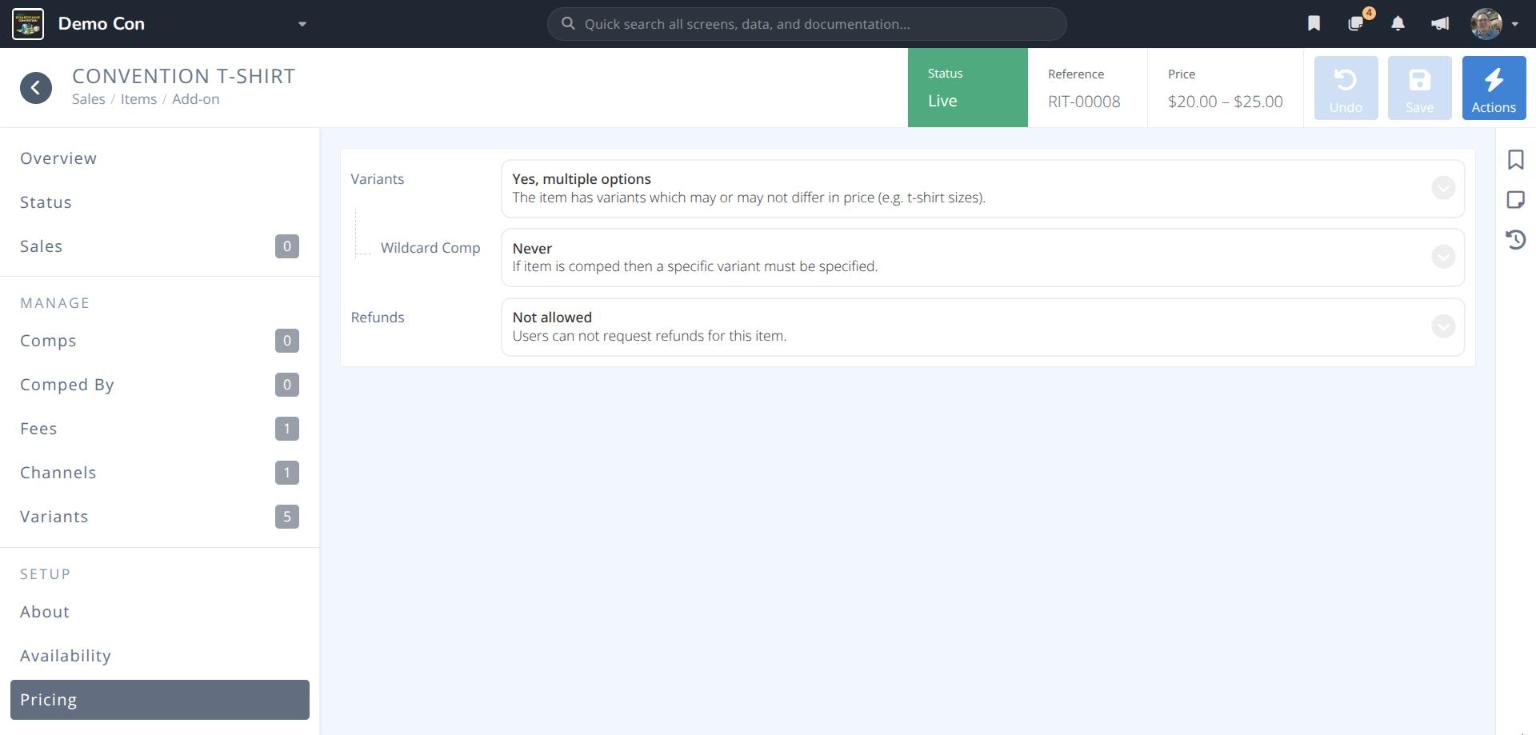Open the Sales section in sidebar
1536x735 pixels.
(160, 246)
